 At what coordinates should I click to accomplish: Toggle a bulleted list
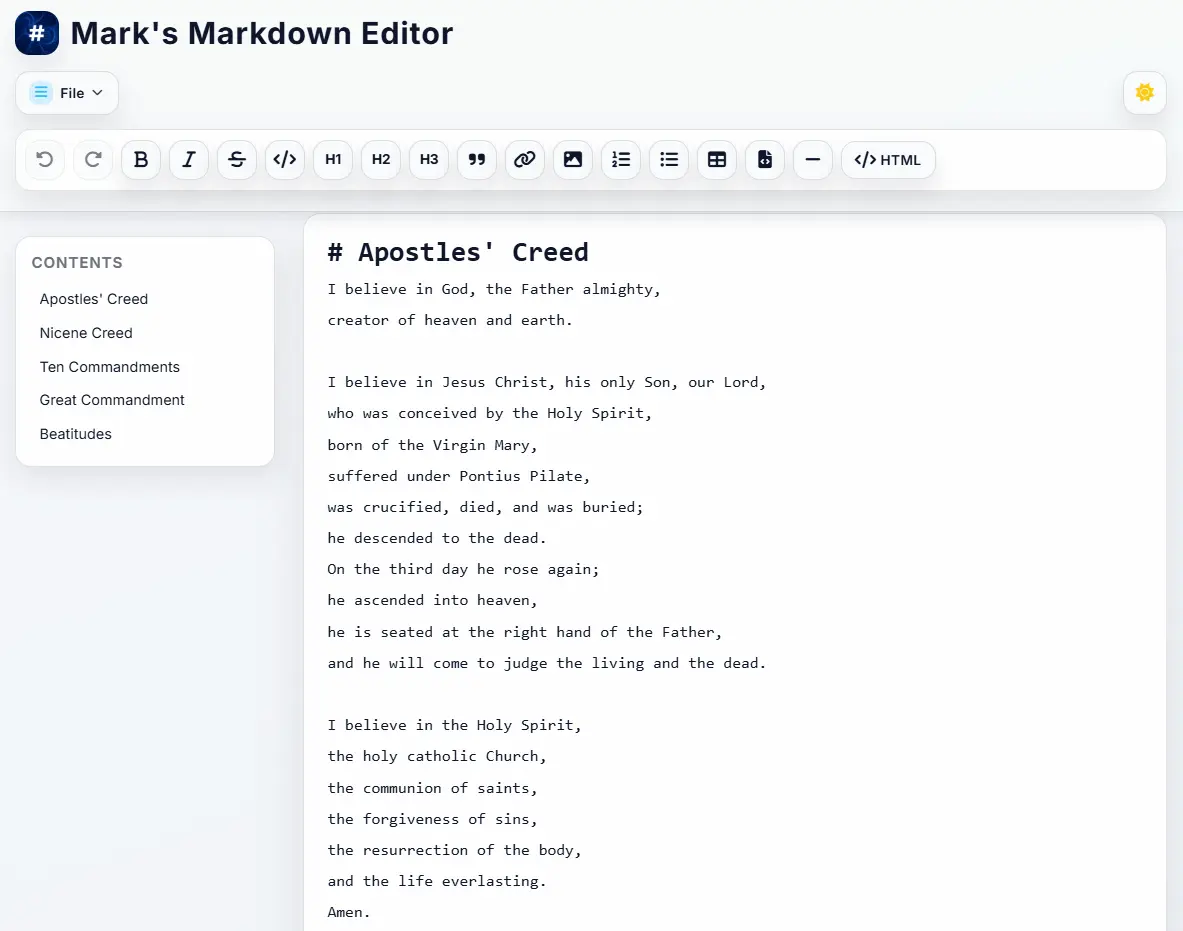click(668, 160)
